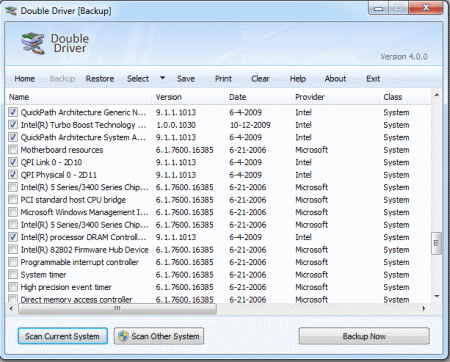Enable the System timer driver checkbox
The image size is (450, 362).
(x=13, y=274)
